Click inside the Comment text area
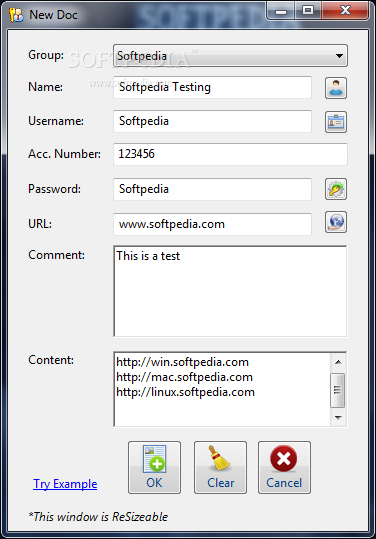The height and width of the screenshot is (539, 376). [230, 291]
